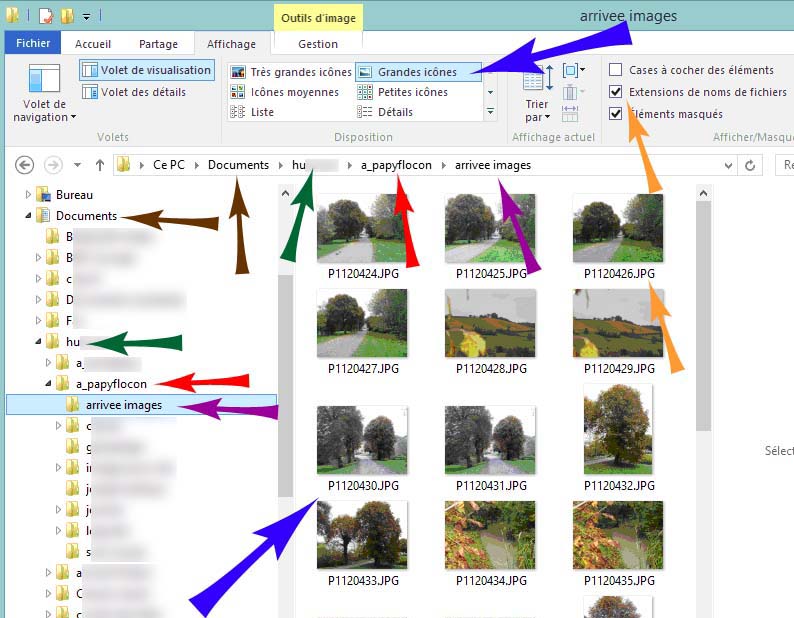Click arrivee images in address bar
The image size is (794, 618).
(493, 165)
